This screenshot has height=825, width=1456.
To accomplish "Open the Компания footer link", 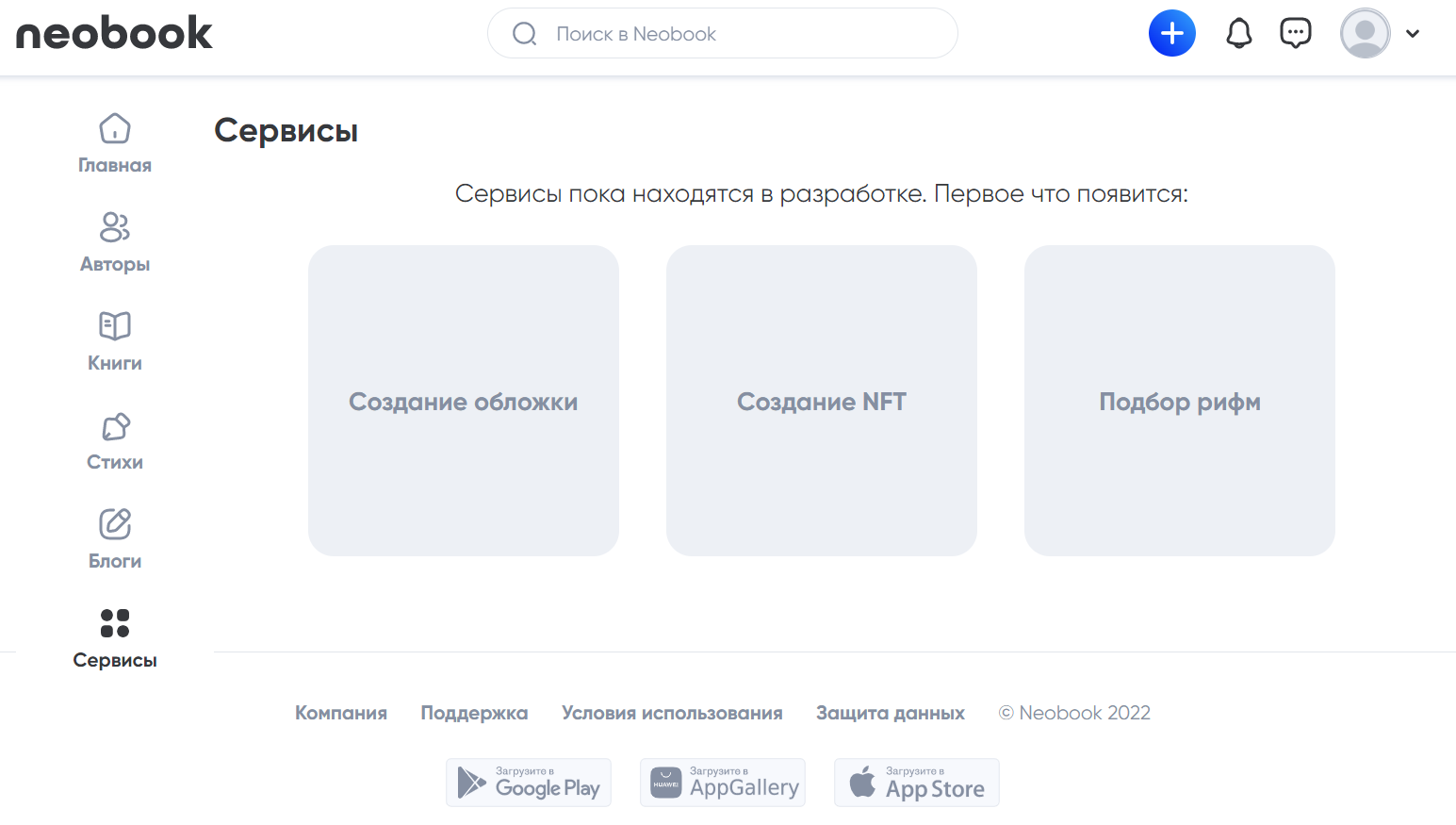I will pyautogui.click(x=341, y=713).
